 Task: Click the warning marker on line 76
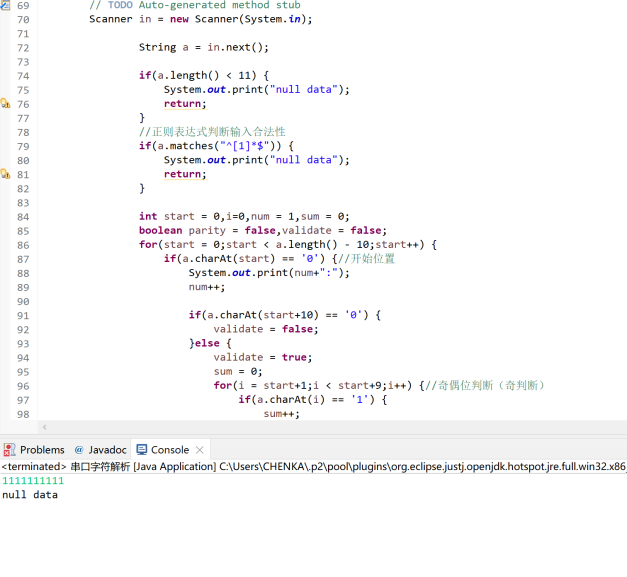point(5,104)
